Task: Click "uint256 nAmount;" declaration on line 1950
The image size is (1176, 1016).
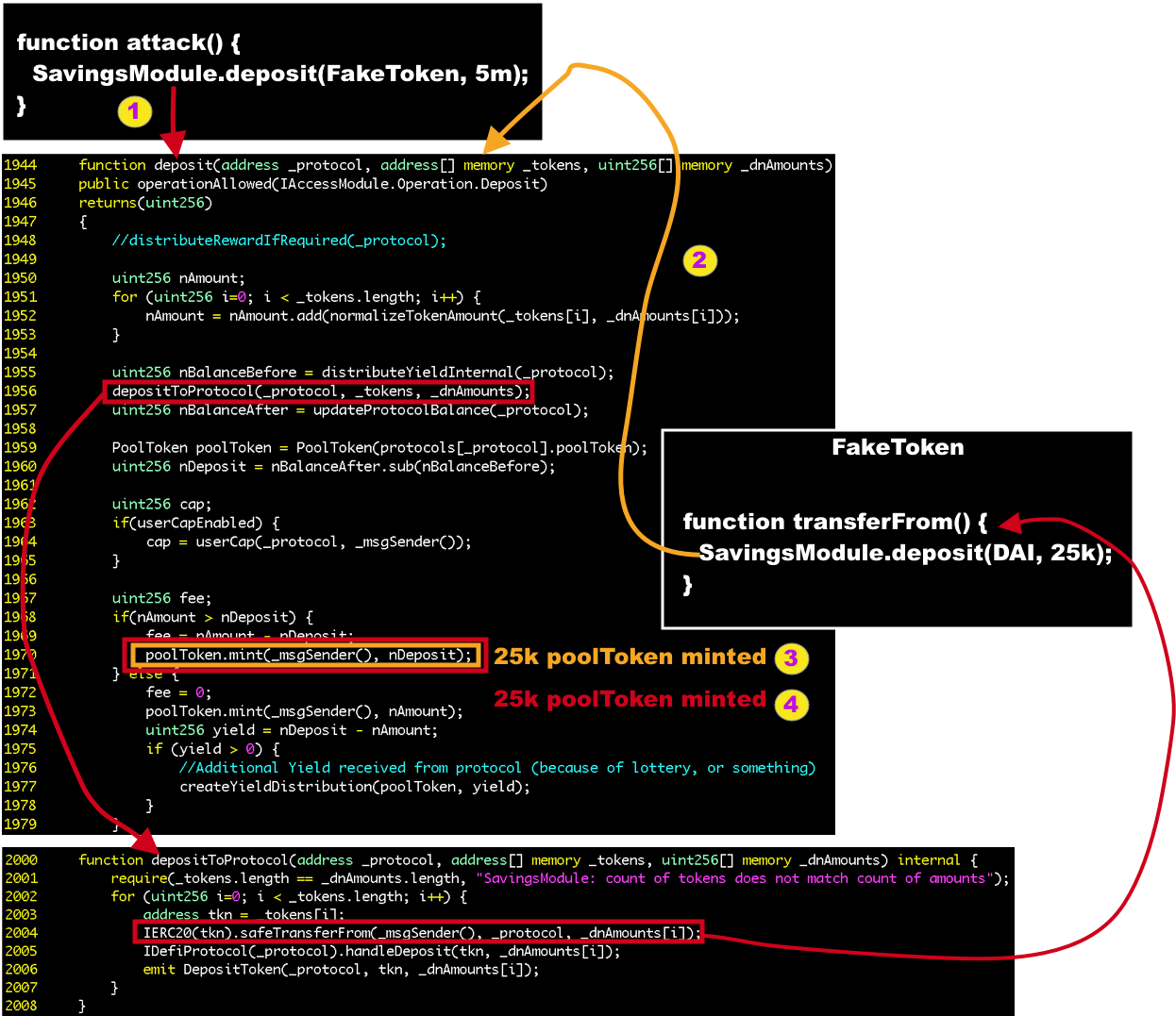Action: (x=178, y=278)
